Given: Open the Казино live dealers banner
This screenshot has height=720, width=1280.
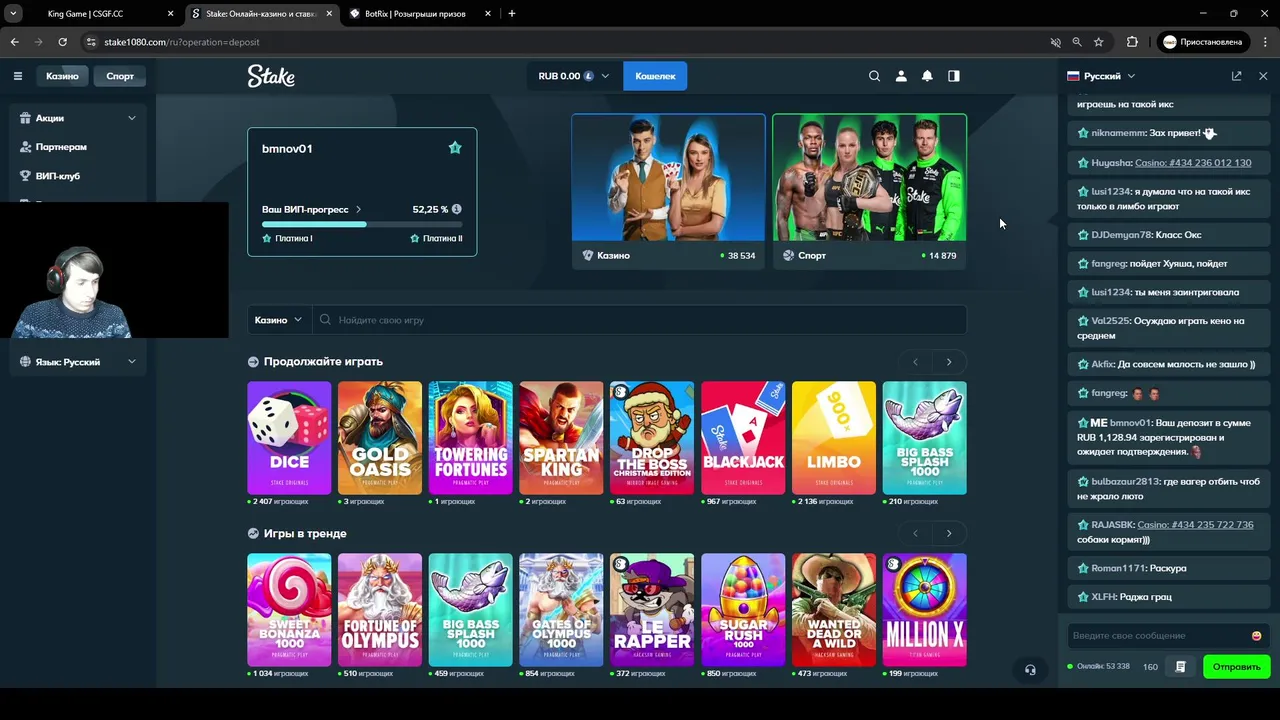Looking at the screenshot, I should 668,192.
